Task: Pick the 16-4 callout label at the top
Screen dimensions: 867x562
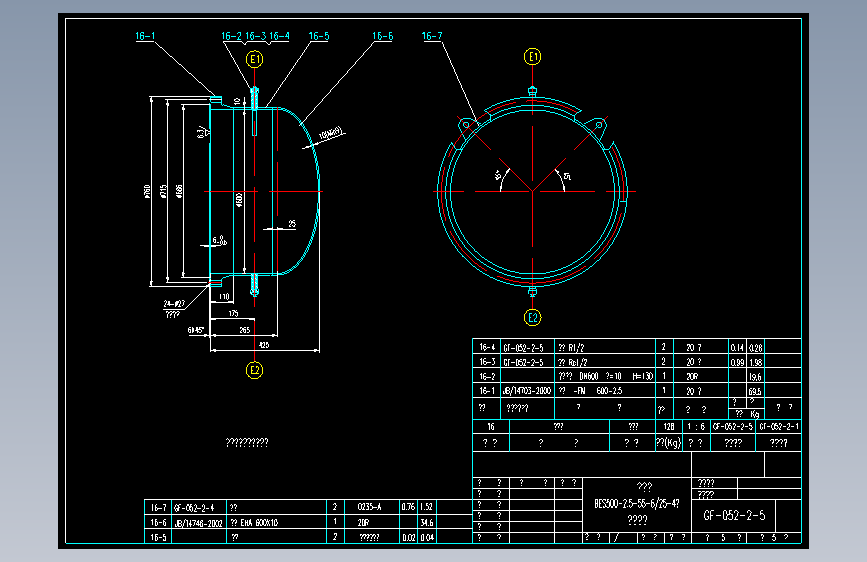Action: click(x=279, y=37)
